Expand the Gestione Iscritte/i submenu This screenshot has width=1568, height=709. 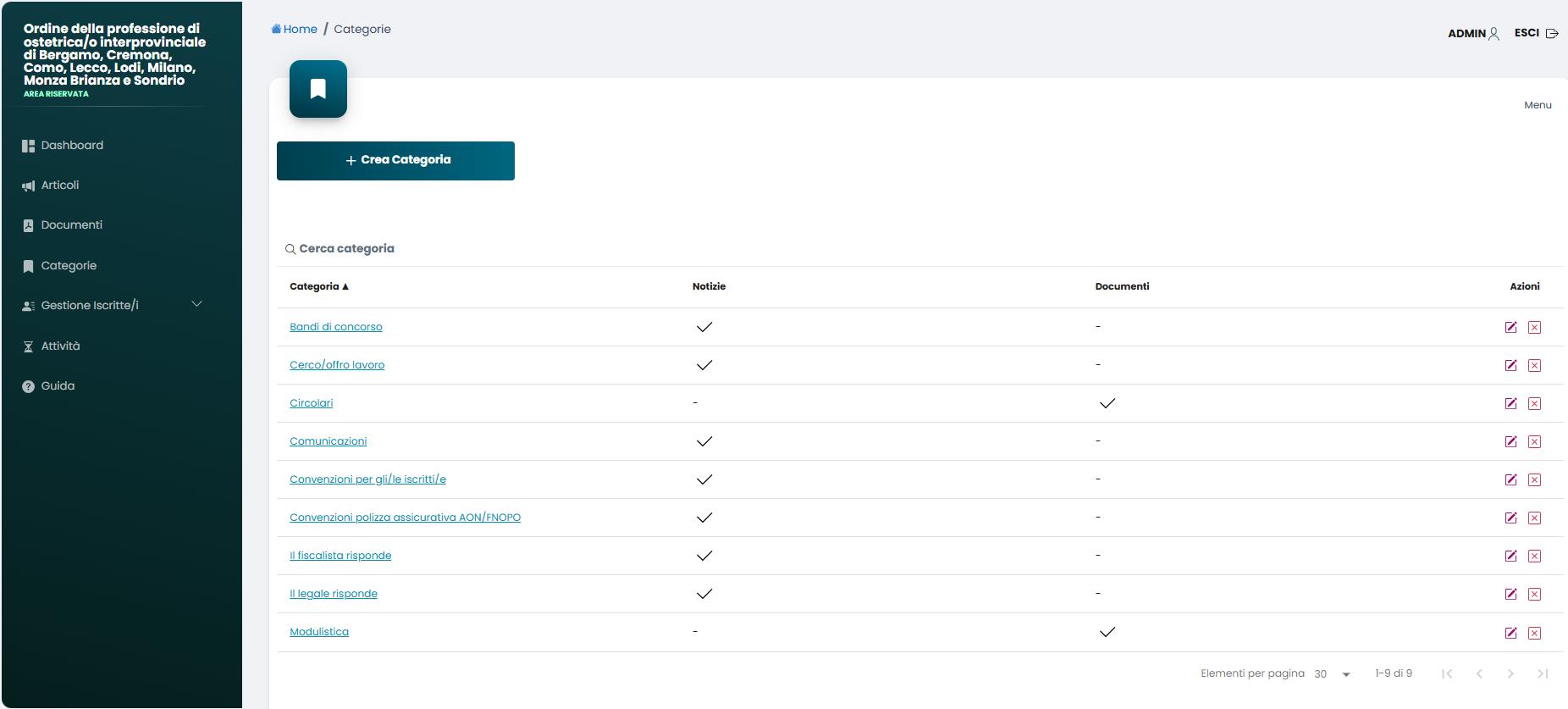point(196,305)
